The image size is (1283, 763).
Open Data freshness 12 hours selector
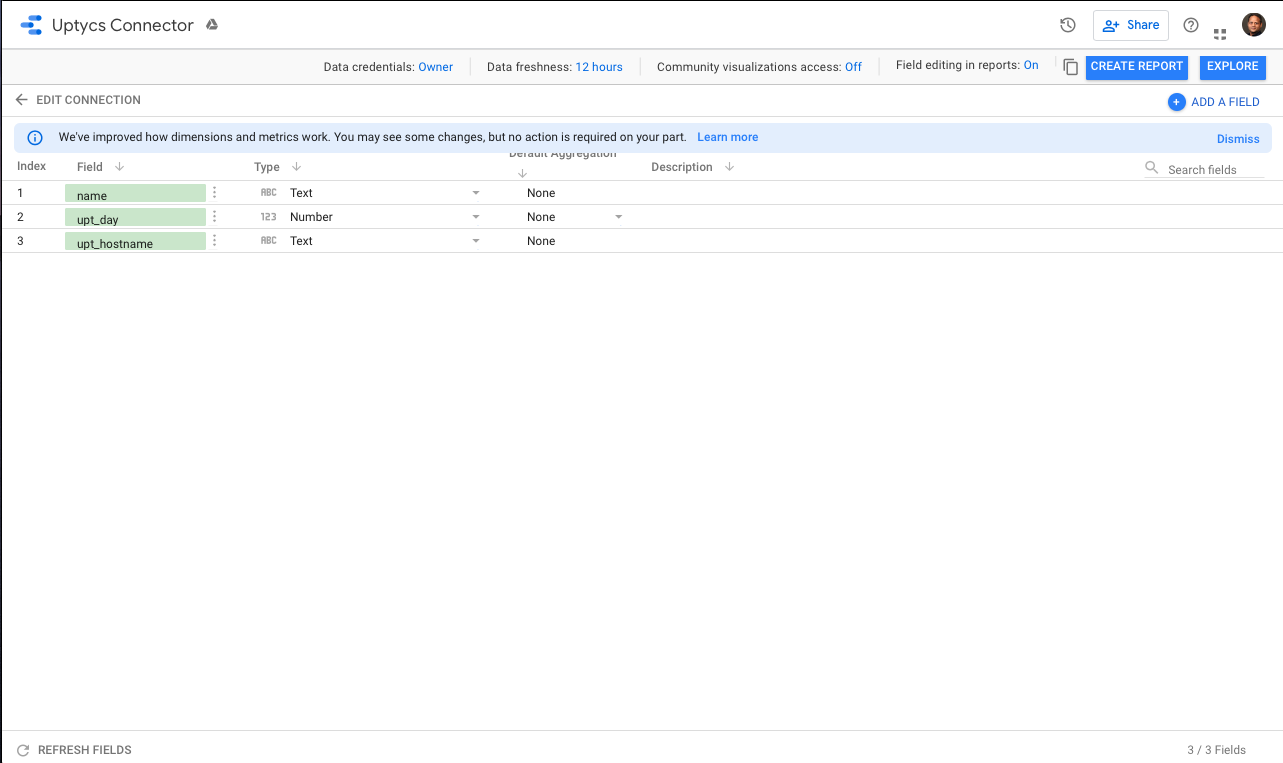point(598,67)
